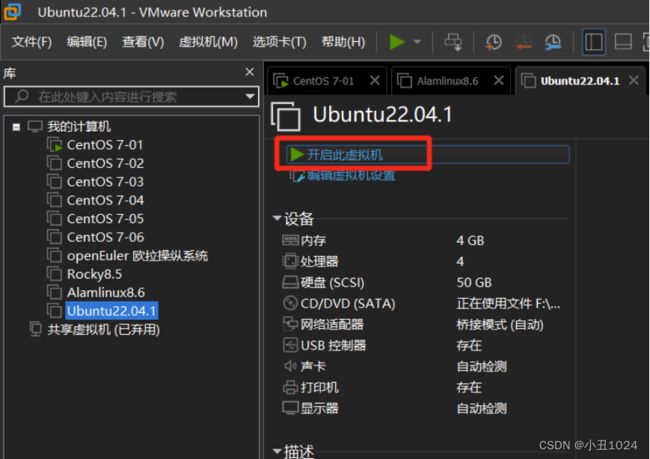Select CentOS 7-01 in the library
The height and width of the screenshot is (459, 650).
pyautogui.click(x=105, y=145)
